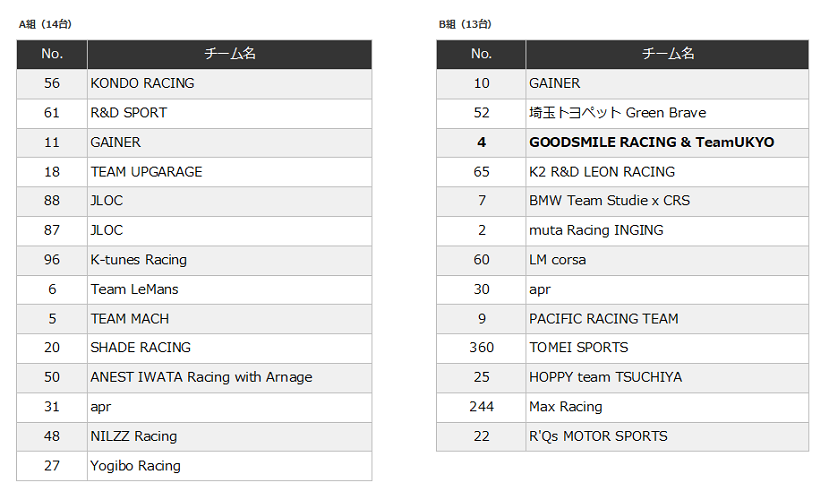829x500 pixels.
Task: Click NILZZ Racing in Group A
Action: [133, 436]
